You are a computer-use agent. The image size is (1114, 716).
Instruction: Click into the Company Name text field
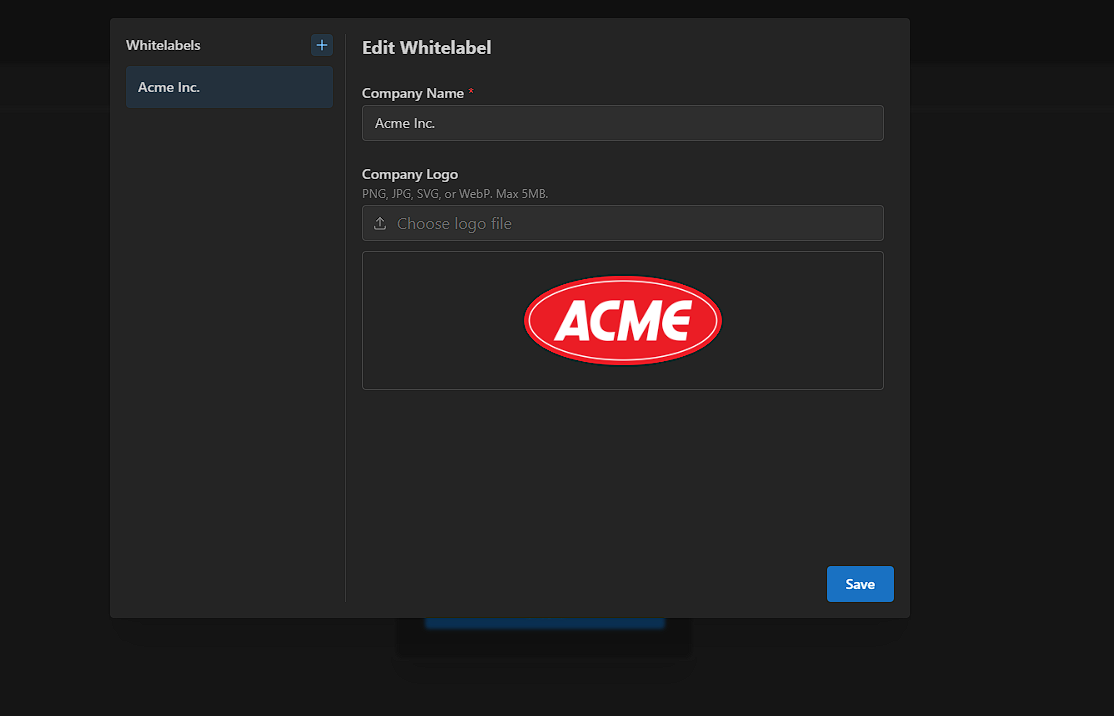click(622, 123)
